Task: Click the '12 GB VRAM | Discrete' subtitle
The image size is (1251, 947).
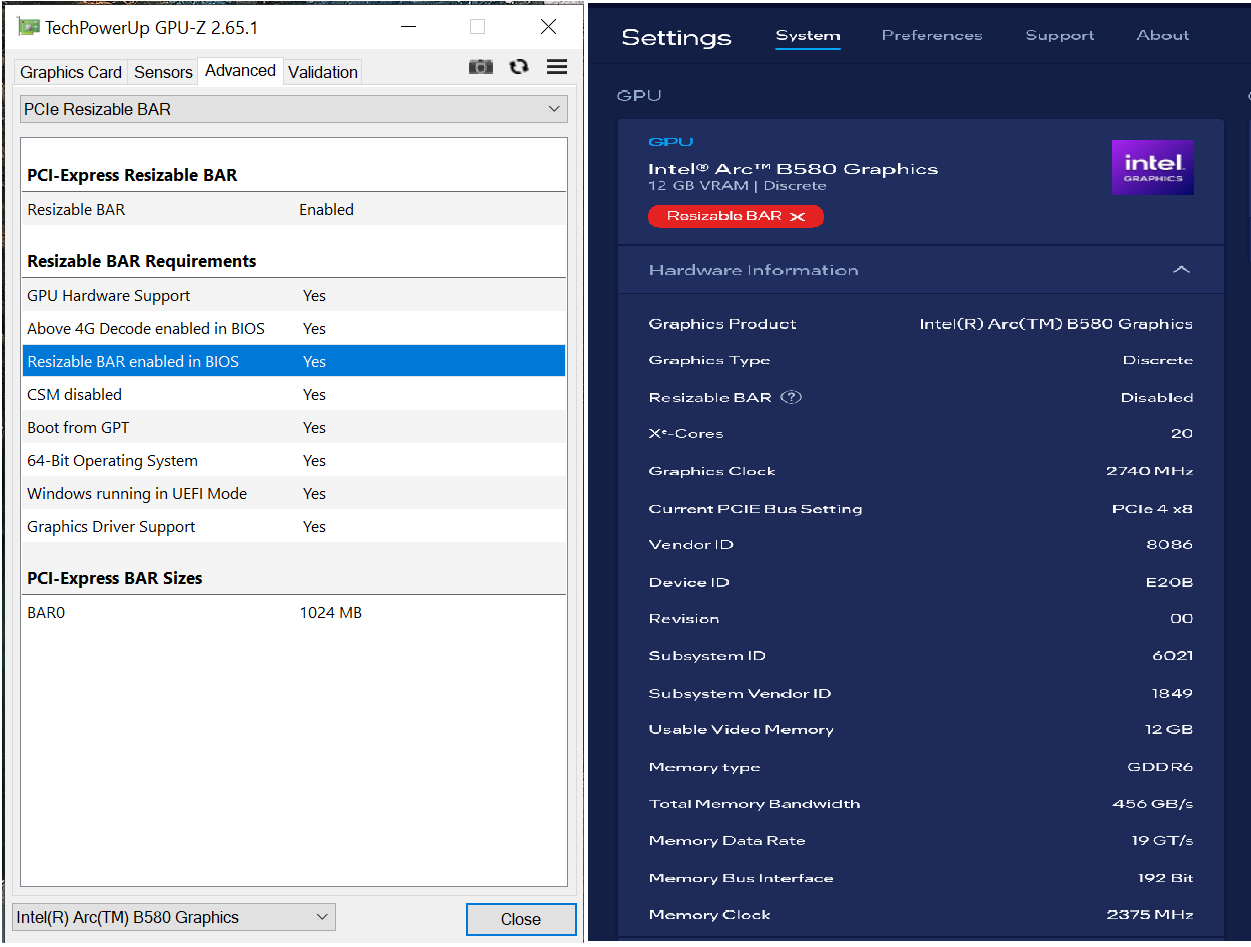Action: click(737, 186)
